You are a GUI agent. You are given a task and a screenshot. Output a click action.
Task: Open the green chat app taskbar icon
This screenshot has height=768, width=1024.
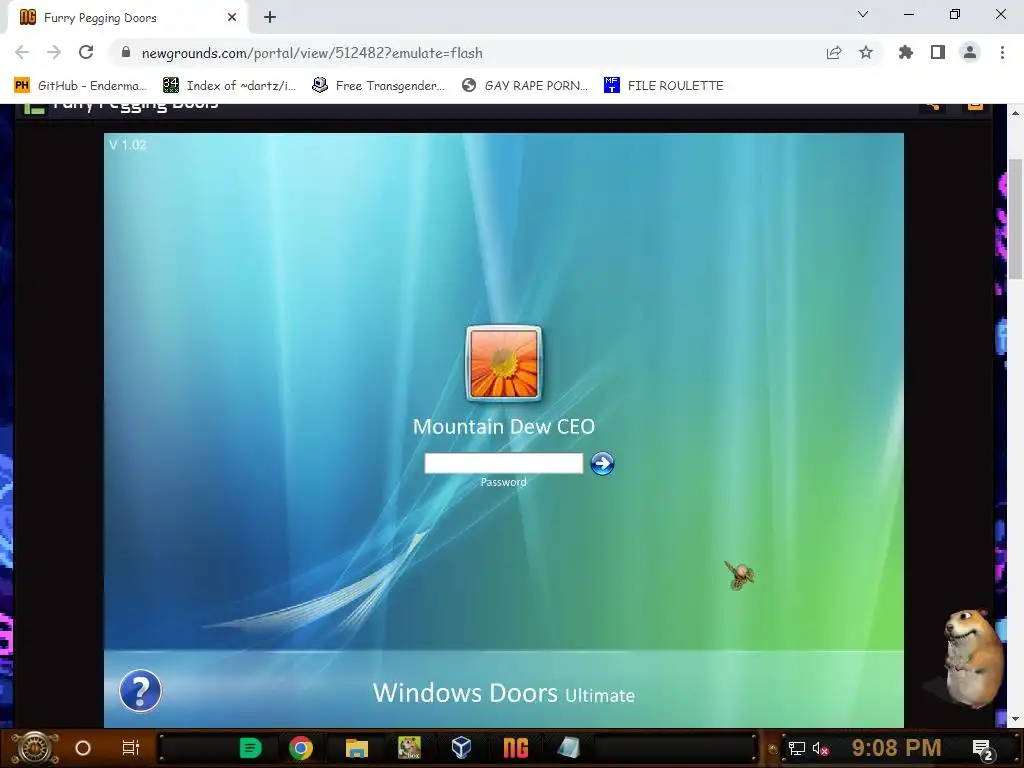point(250,748)
